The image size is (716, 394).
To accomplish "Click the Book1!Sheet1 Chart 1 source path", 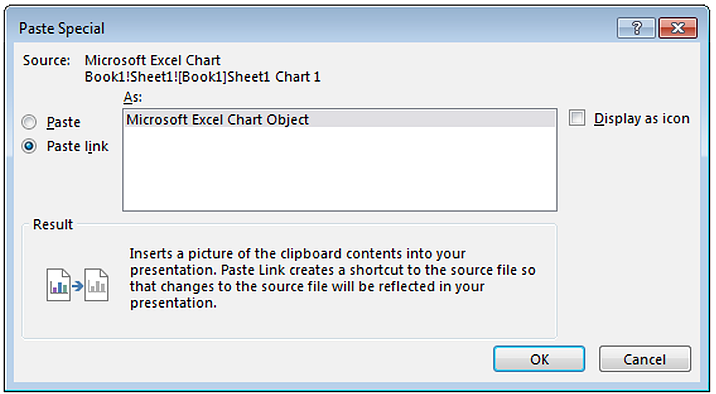I will pos(203,77).
